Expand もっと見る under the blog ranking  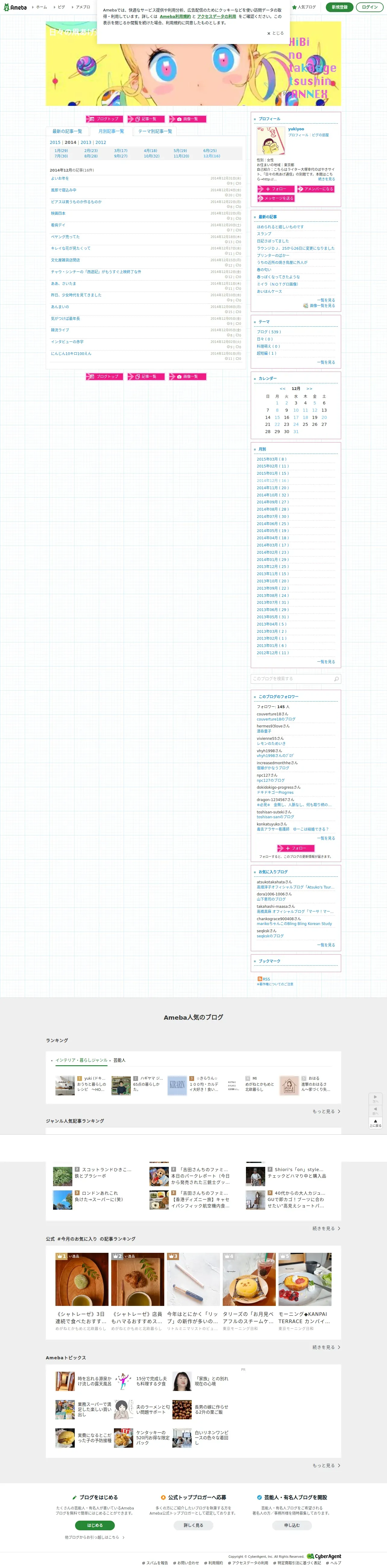click(326, 1111)
